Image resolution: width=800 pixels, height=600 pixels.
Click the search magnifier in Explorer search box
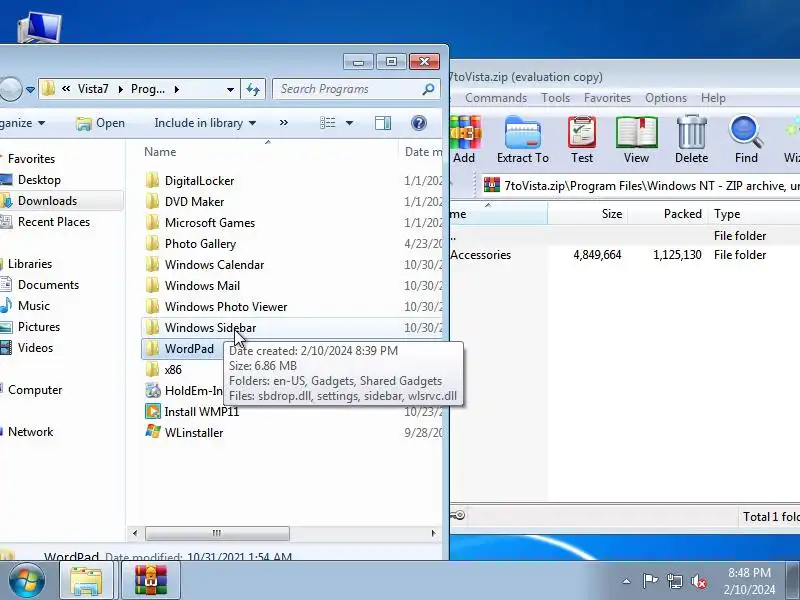(428, 89)
